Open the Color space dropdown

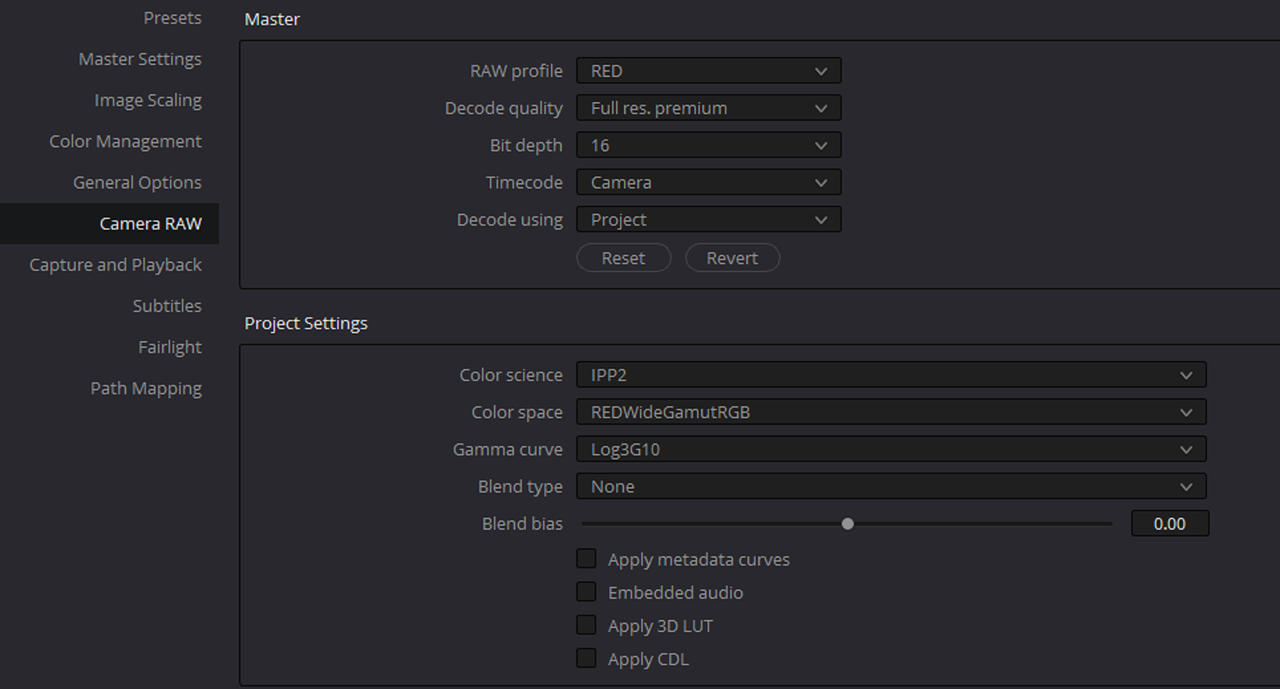click(891, 412)
